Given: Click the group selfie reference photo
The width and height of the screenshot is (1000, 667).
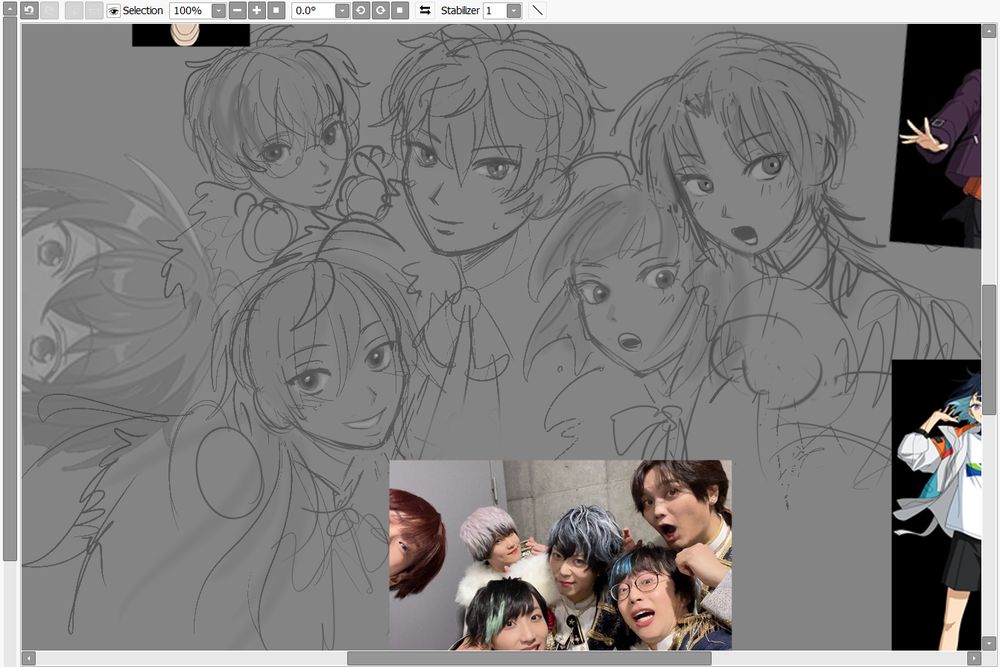Looking at the screenshot, I should click(x=561, y=555).
